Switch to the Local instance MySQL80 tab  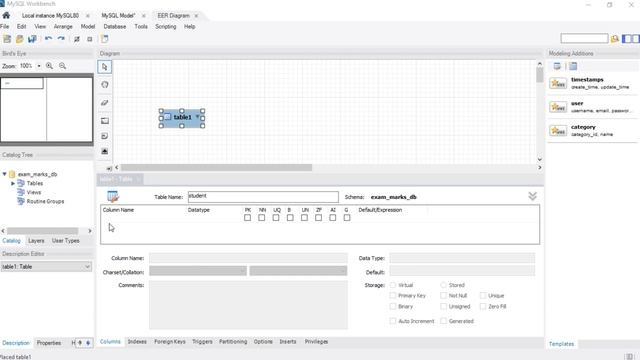(x=50, y=16)
